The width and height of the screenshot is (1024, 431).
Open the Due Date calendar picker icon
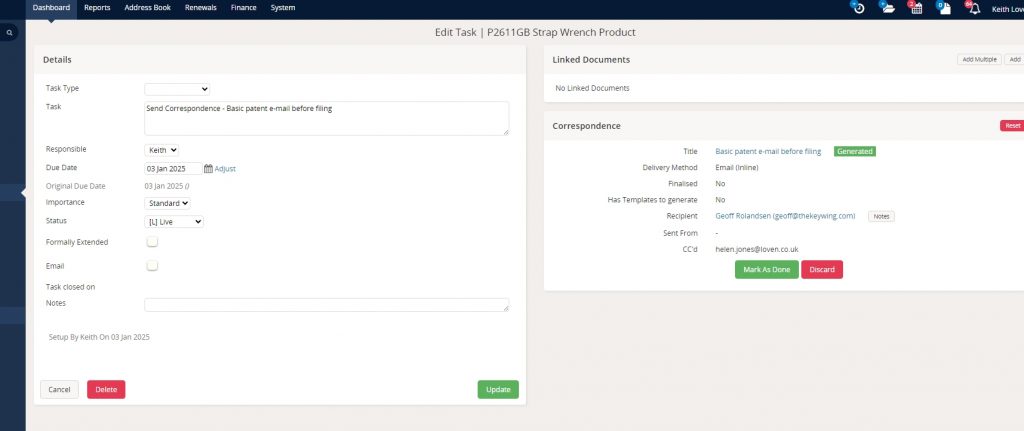pos(208,169)
